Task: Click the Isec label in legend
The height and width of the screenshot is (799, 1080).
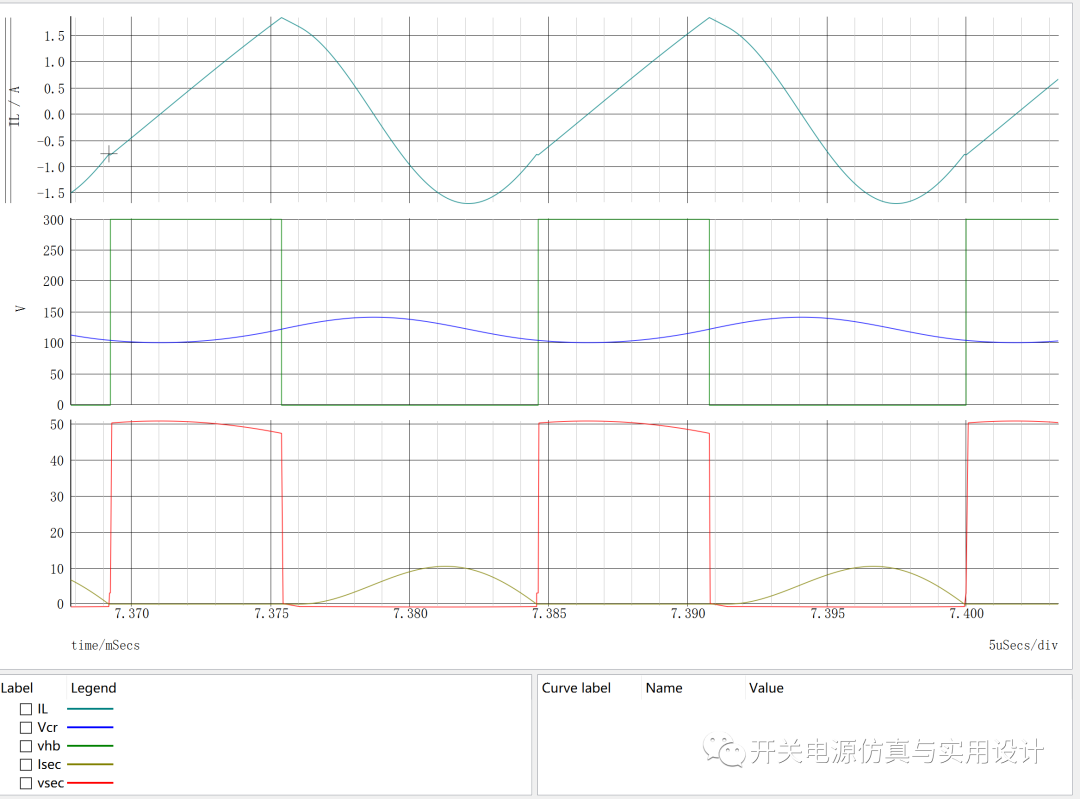Action: [x=50, y=765]
